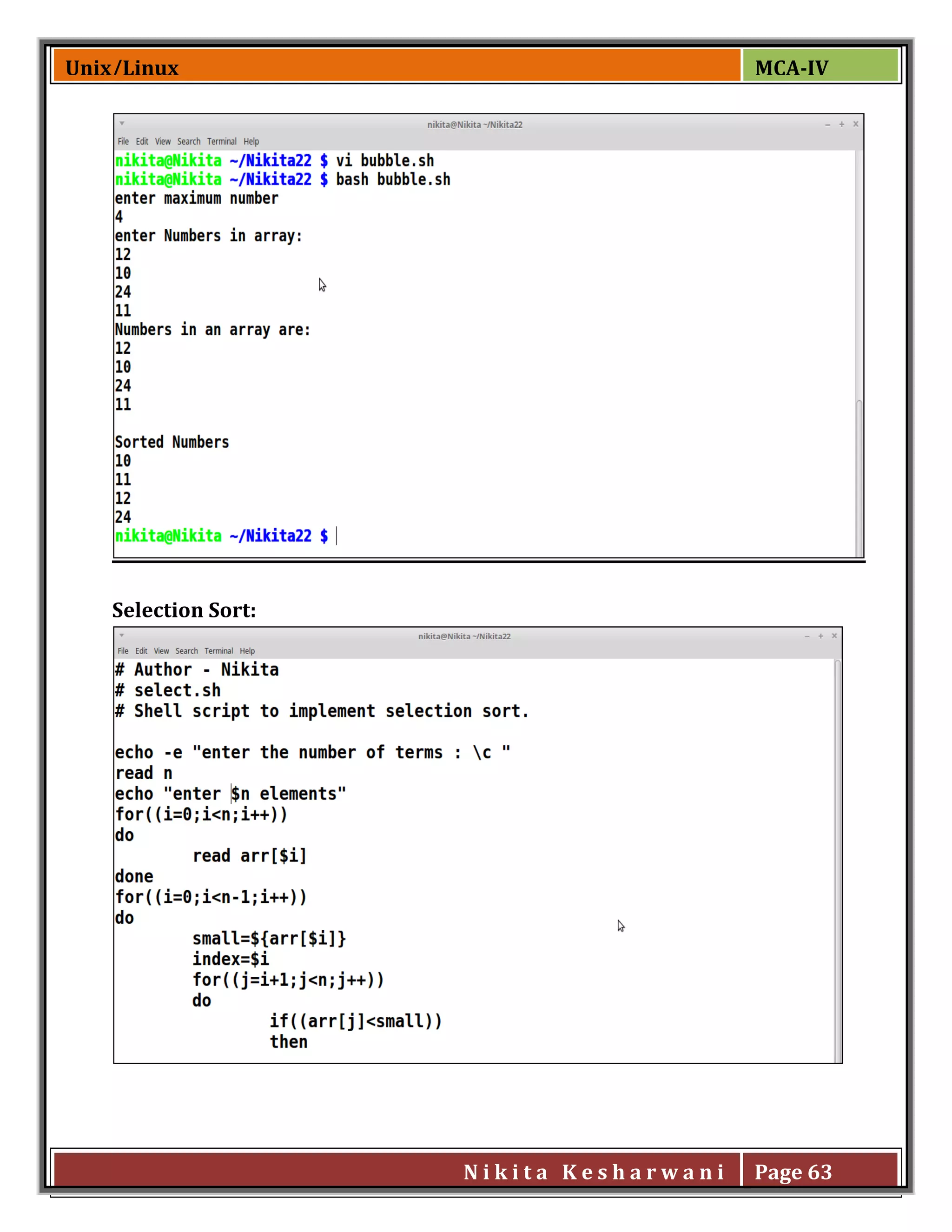Click the 'index=$i' line
This screenshot has height=1232, width=952.
click(x=231, y=959)
